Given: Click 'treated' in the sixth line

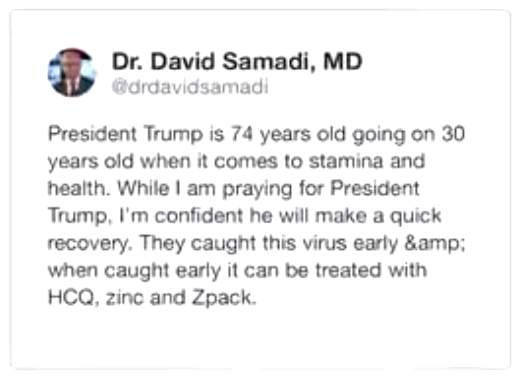Looking at the screenshot, I should 348,270.
